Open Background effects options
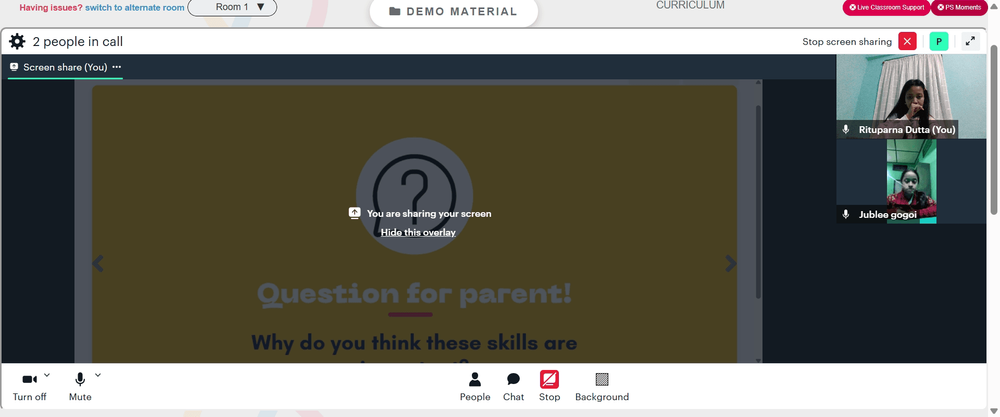The height and width of the screenshot is (417, 1000). tap(602, 387)
